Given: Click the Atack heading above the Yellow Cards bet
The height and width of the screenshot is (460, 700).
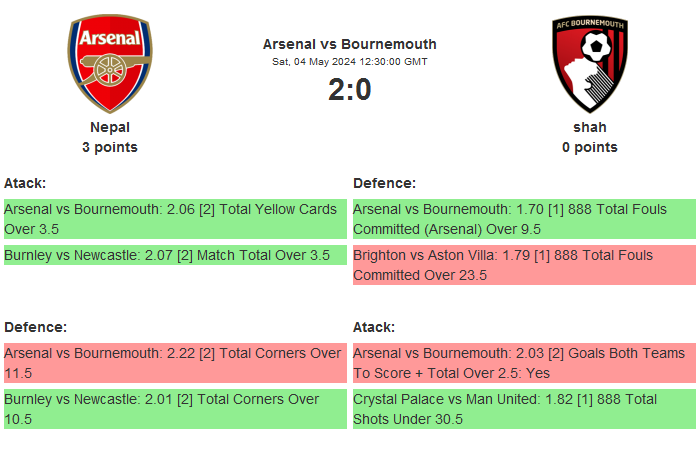Looking at the screenshot, I should 25,183.
